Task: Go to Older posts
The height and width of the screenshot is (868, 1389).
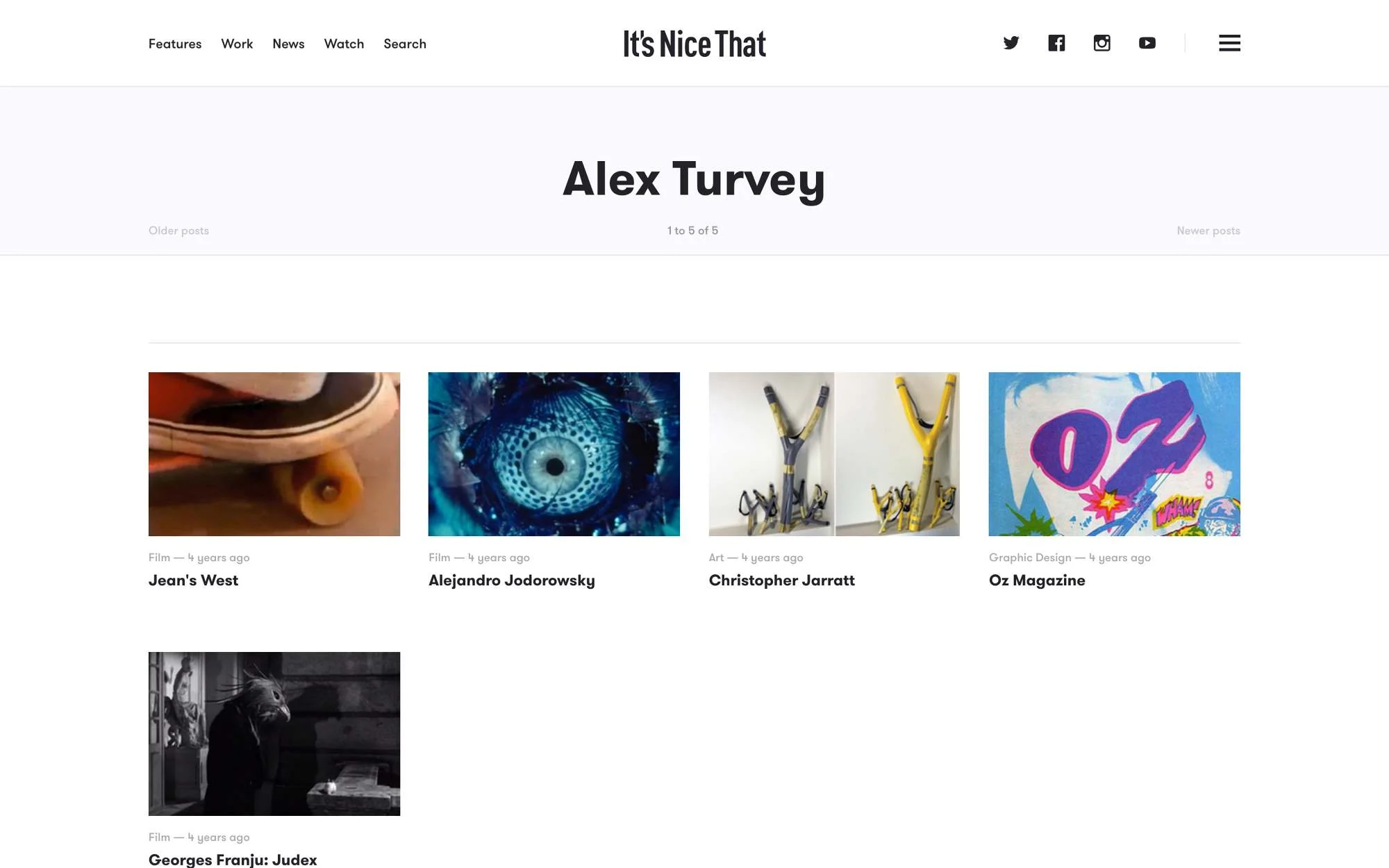Action: pyautogui.click(x=178, y=231)
